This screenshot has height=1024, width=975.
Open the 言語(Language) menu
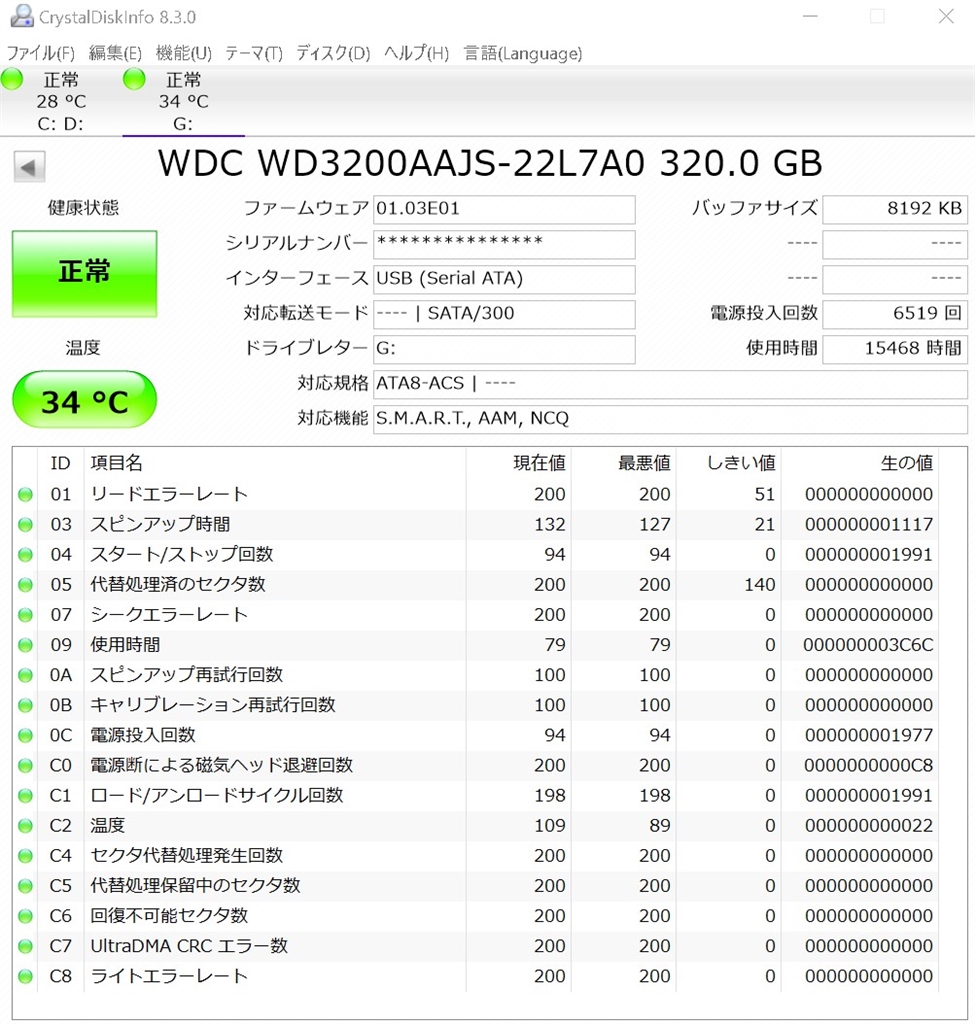point(522,53)
